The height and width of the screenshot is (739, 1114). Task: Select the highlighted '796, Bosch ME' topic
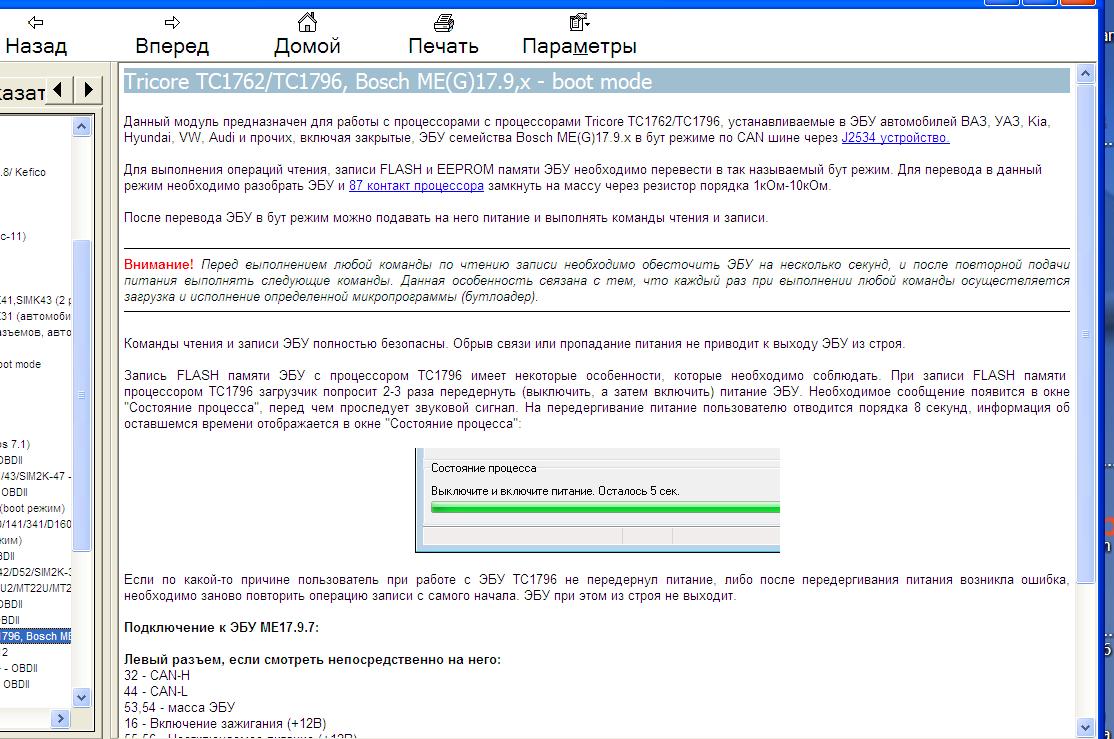[x=36, y=636]
